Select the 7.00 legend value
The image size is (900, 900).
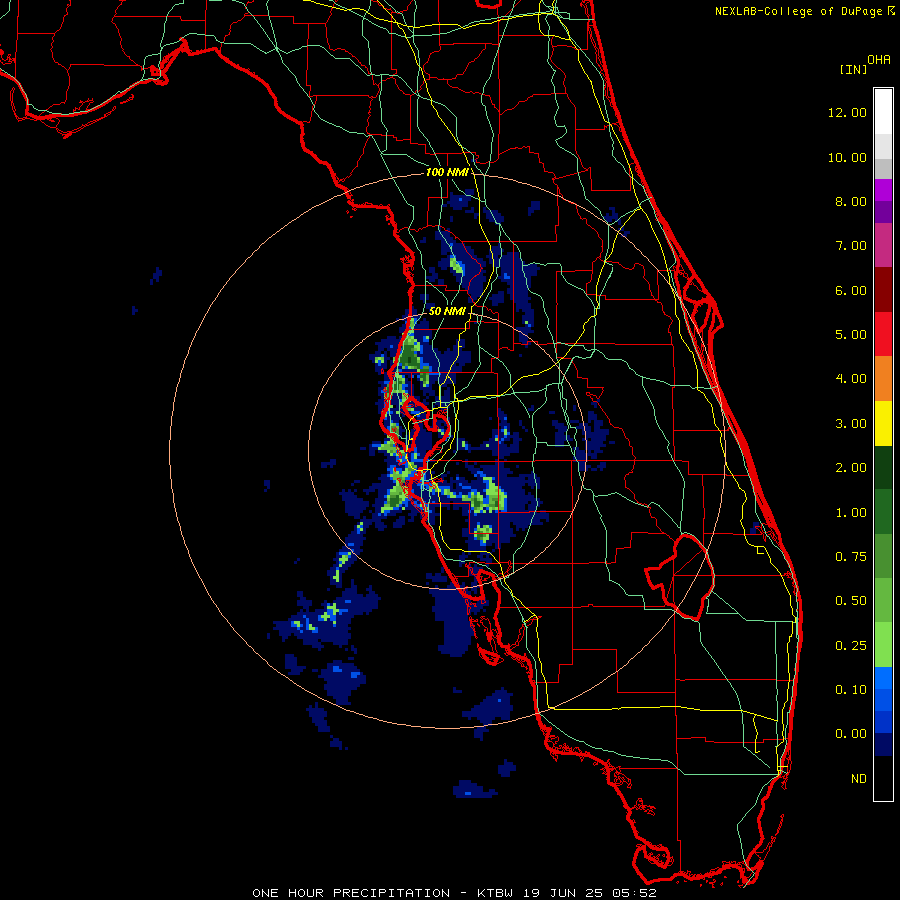(851, 246)
